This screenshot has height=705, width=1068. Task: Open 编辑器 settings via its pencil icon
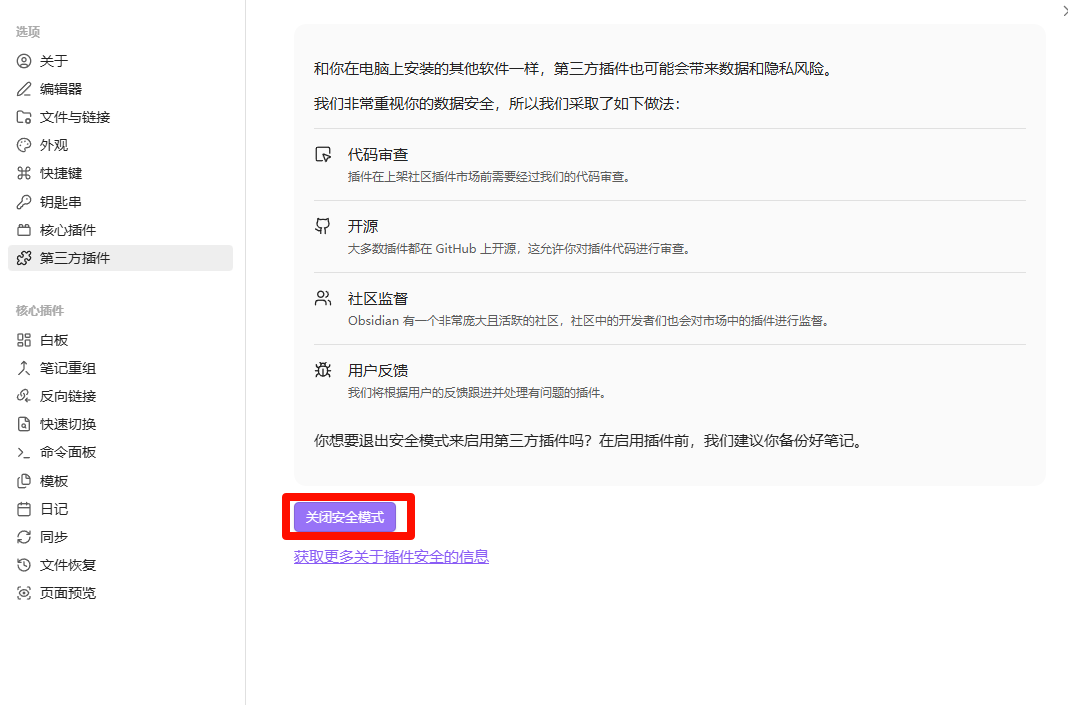[24, 89]
